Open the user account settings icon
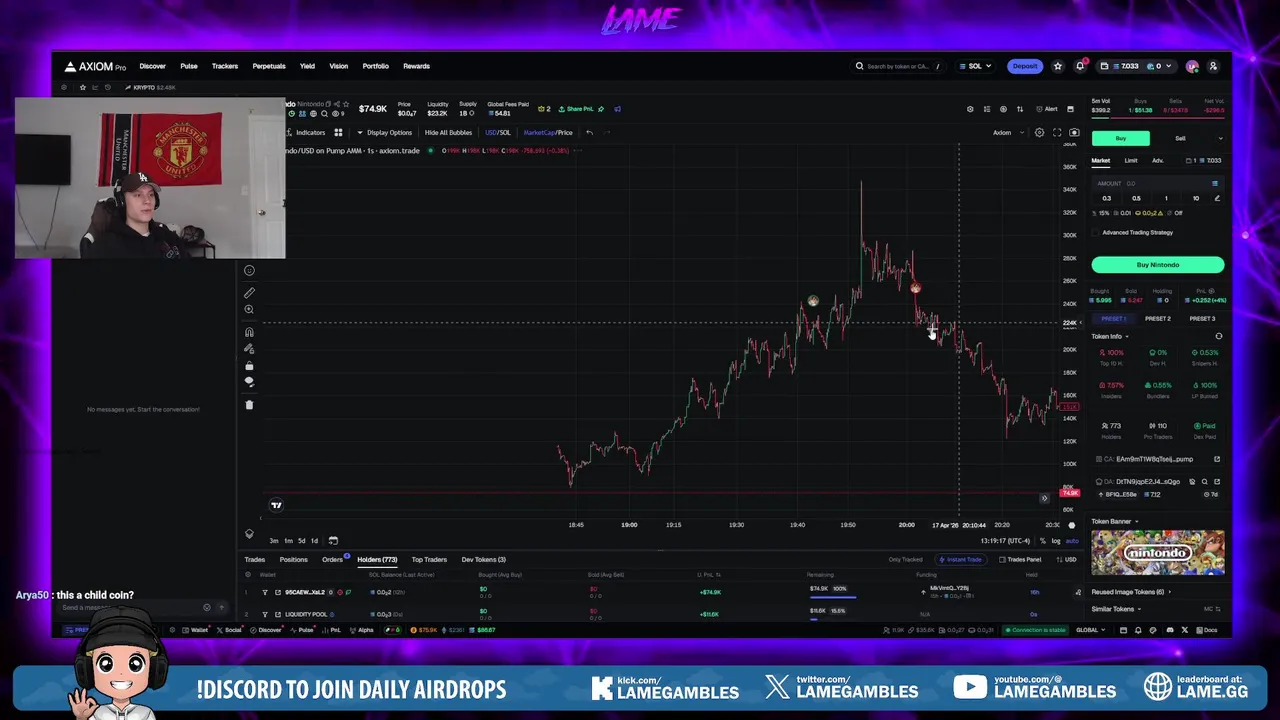 (1213, 66)
